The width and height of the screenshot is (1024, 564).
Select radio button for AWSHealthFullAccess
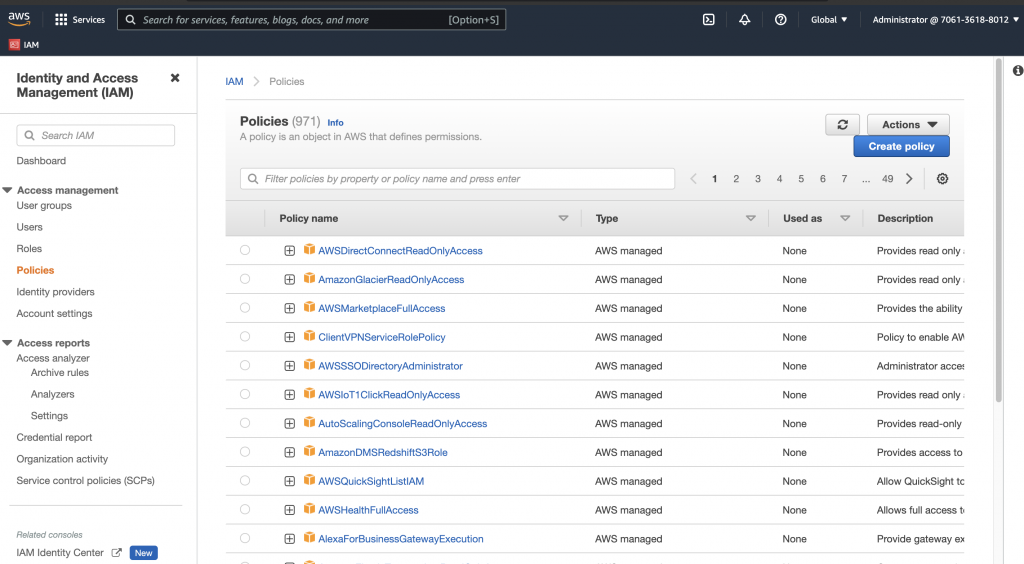click(x=245, y=510)
